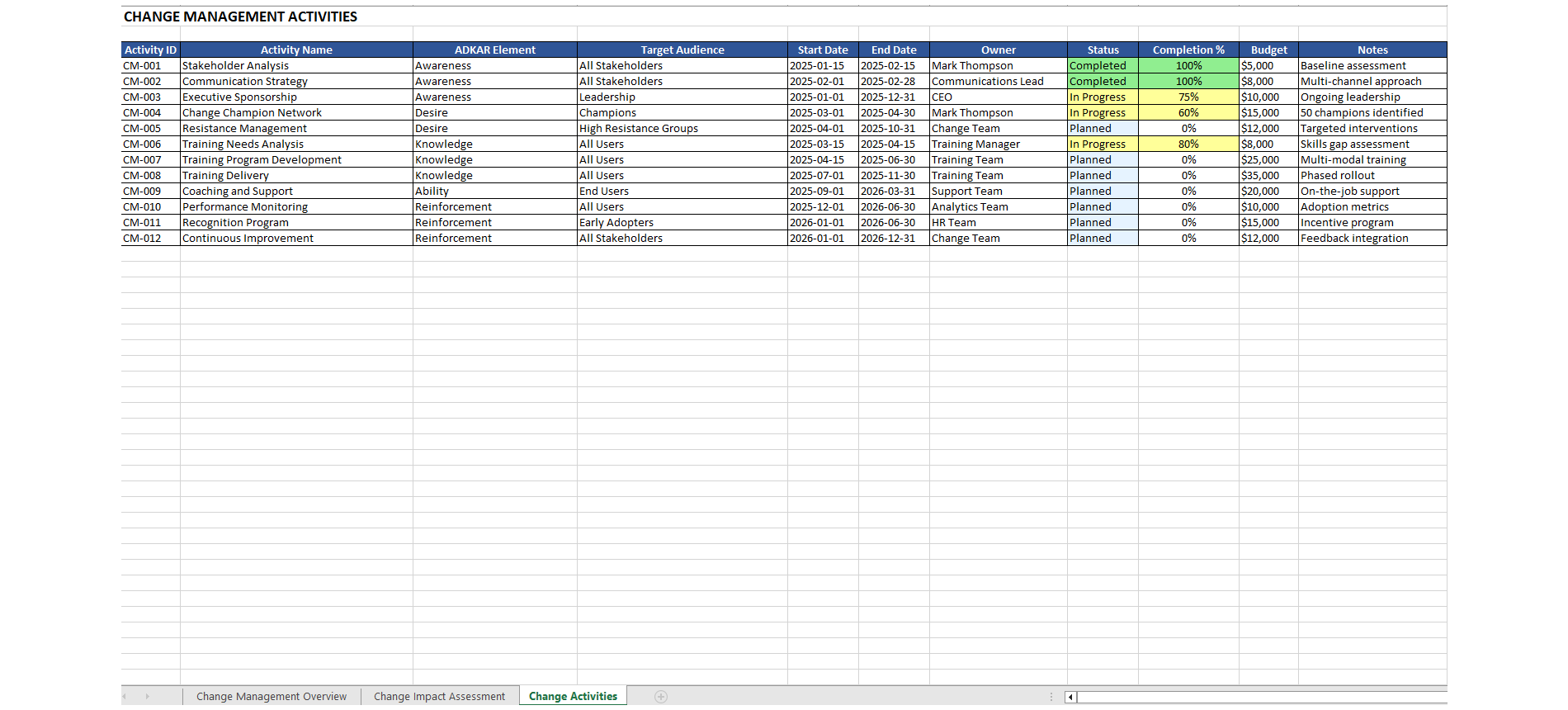Screen dimensions: 1568x710
Task: Select the Incentive program notes cell
Action: click(1372, 223)
